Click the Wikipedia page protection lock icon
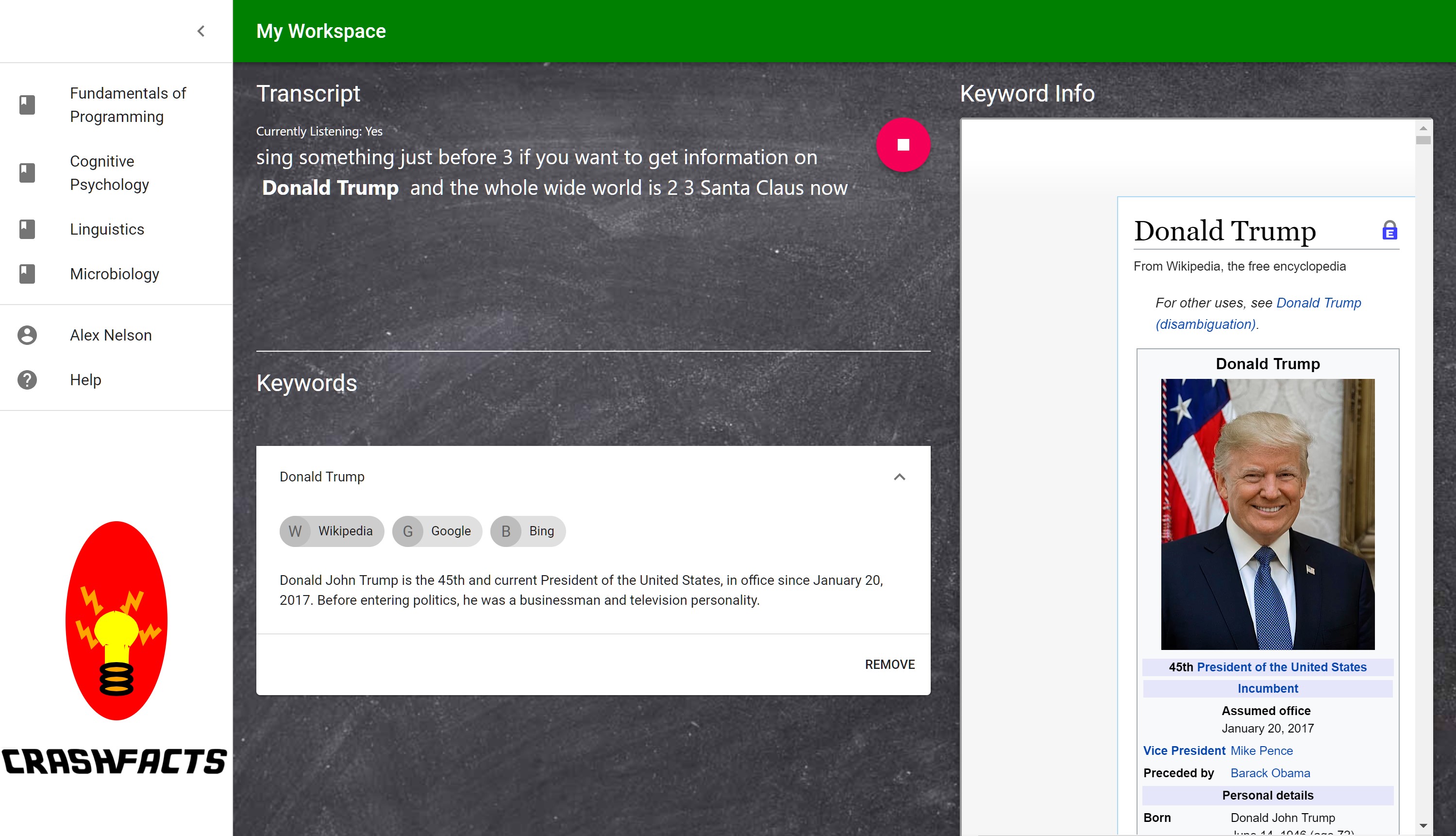Image resolution: width=1456 pixels, height=836 pixels. 1389,230
